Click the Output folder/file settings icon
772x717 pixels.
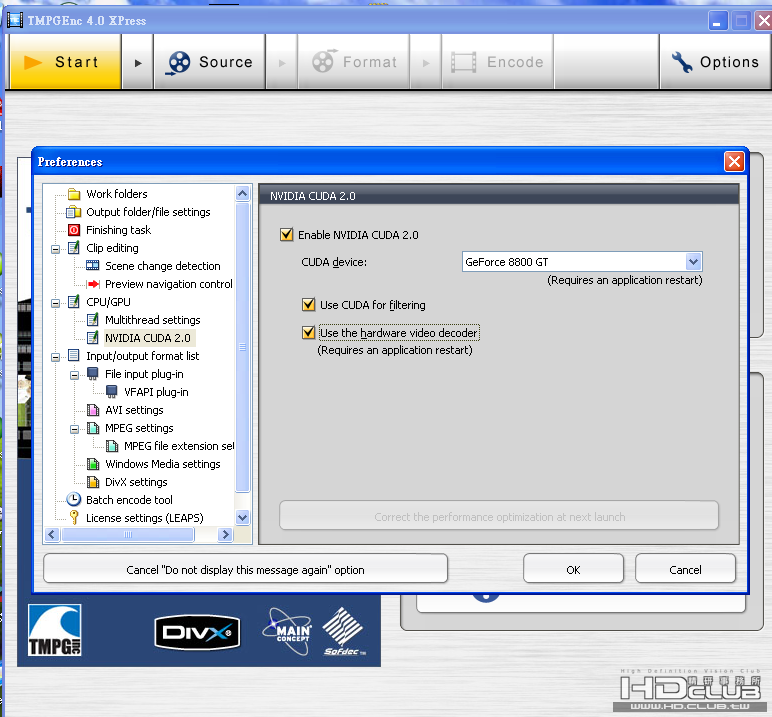point(74,212)
